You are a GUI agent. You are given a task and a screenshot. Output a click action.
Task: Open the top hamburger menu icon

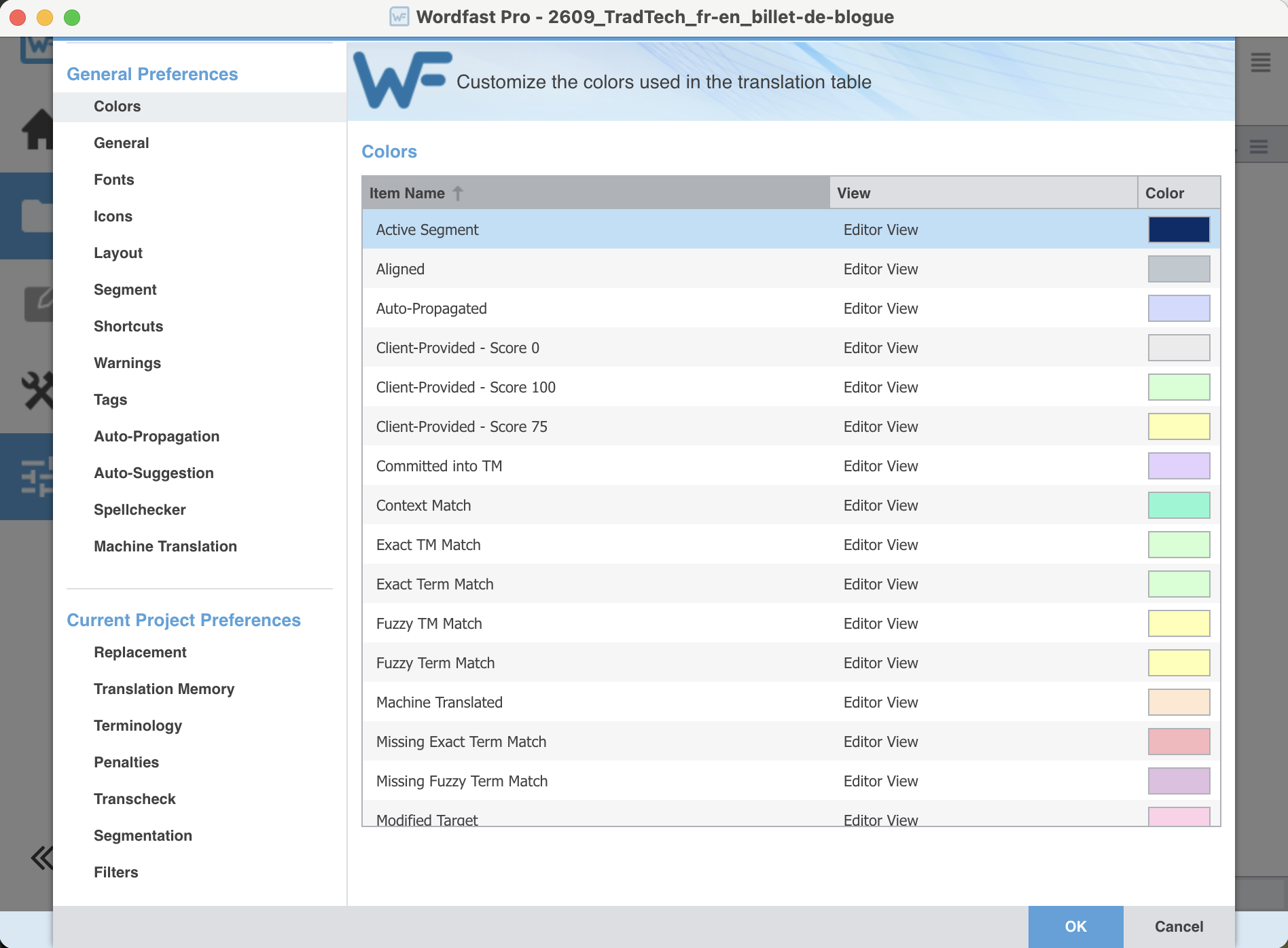(1261, 63)
